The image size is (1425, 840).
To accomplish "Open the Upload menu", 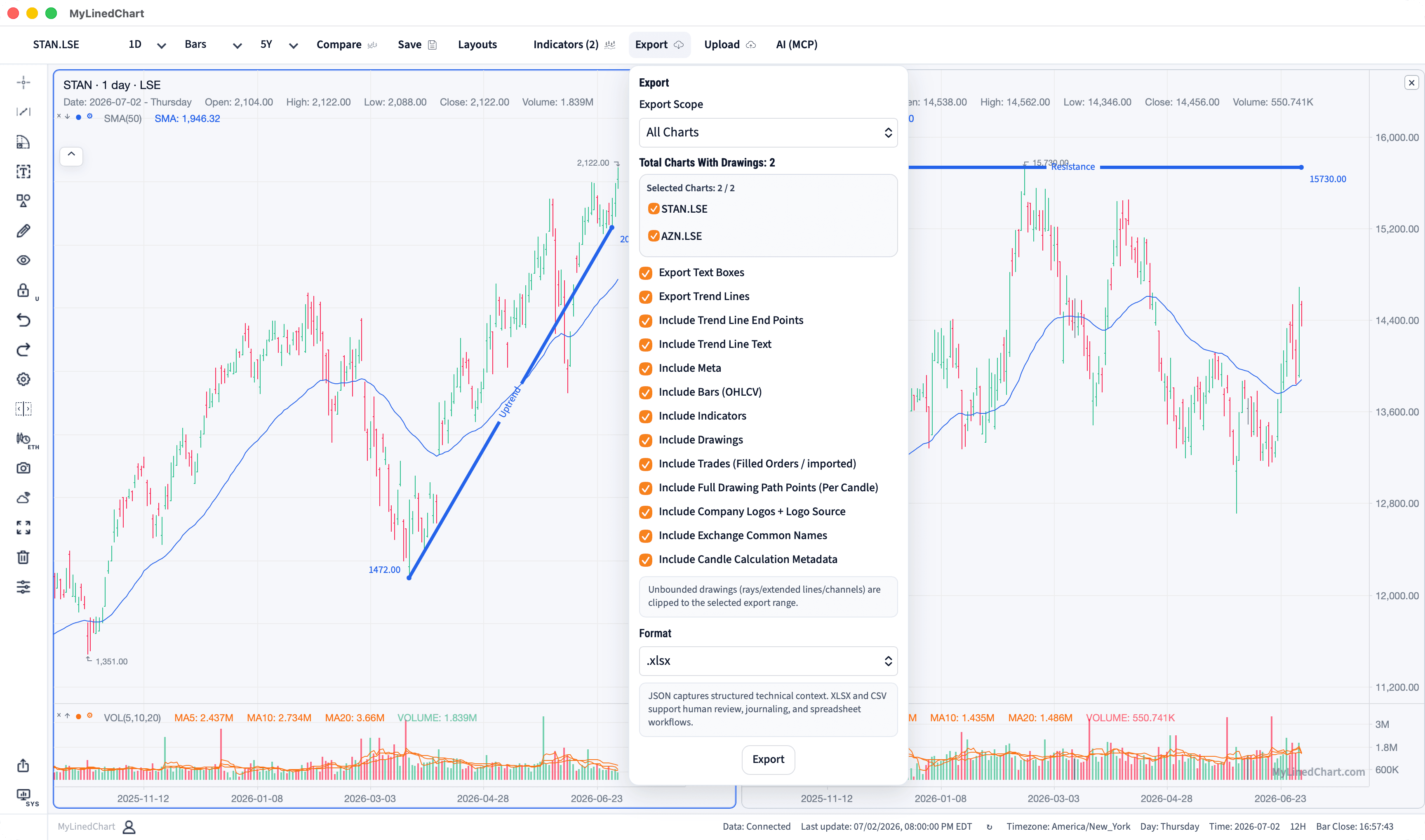I will coord(730,45).
